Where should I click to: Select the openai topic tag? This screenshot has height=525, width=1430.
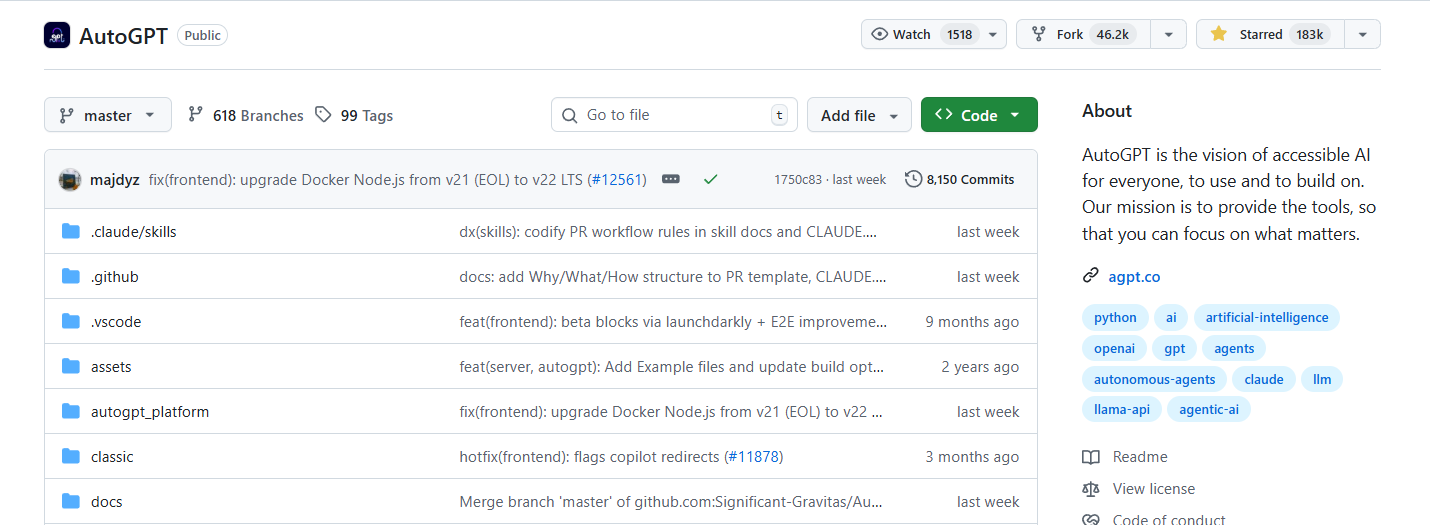(1114, 349)
